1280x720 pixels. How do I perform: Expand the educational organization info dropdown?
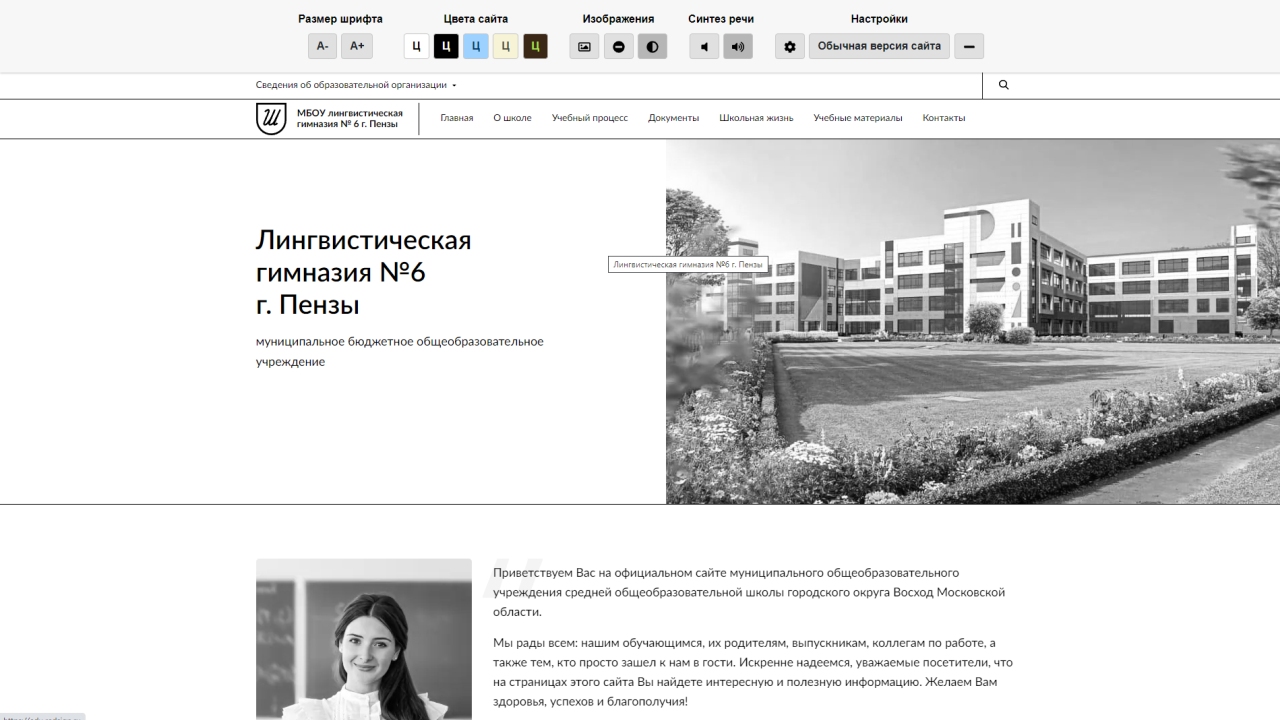(356, 85)
